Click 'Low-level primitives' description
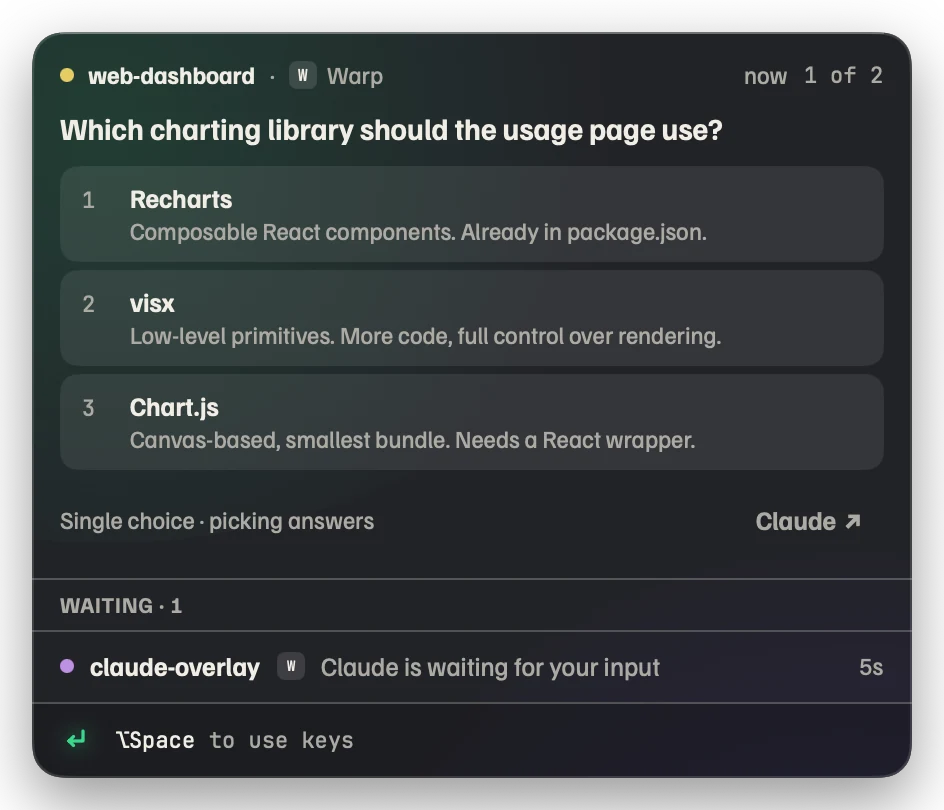Image resolution: width=944 pixels, height=810 pixels. tap(426, 336)
